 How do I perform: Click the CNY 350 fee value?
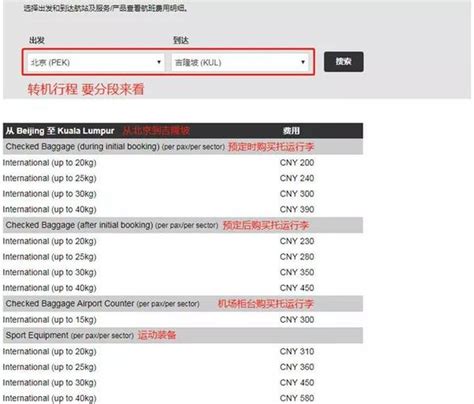pos(297,272)
